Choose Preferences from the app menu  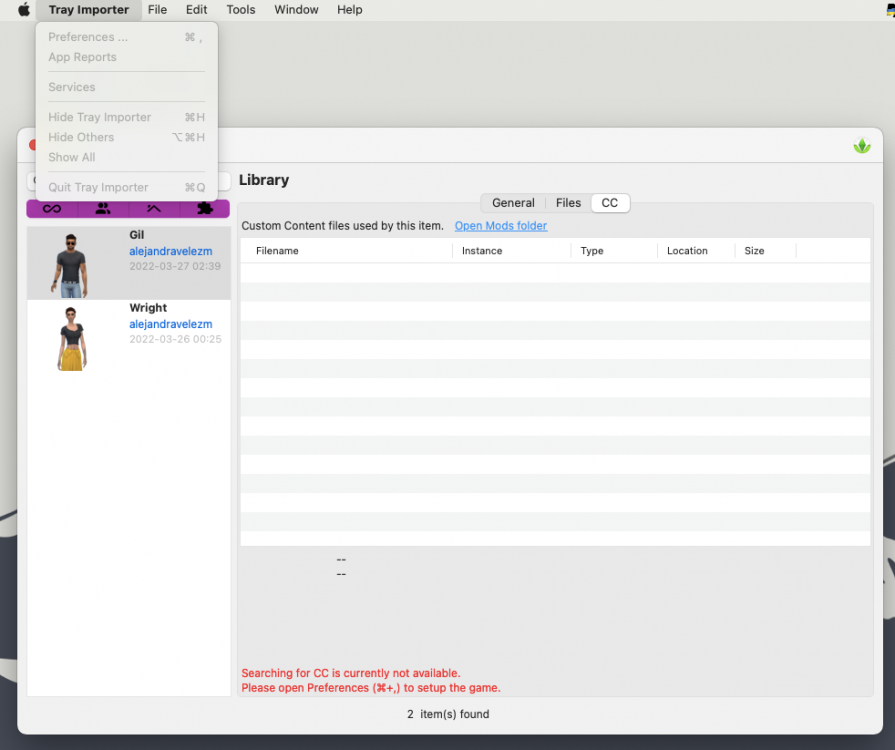(126, 37)
